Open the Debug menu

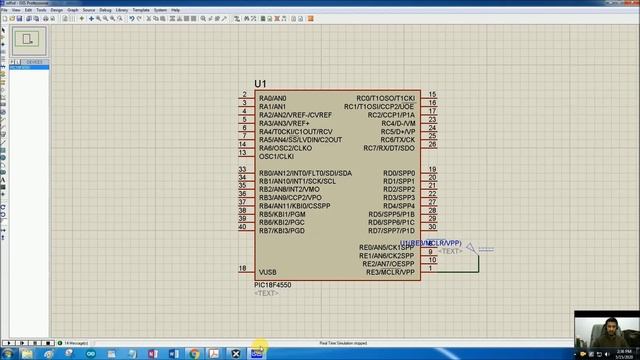tap(105, 10)
